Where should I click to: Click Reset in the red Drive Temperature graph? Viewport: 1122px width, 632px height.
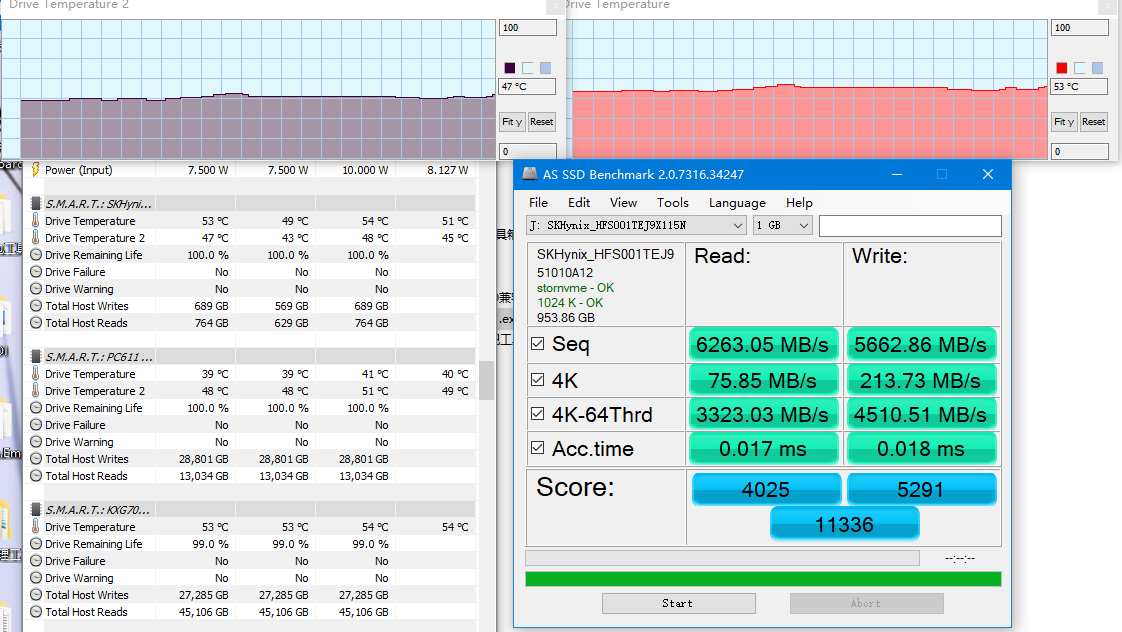coord(1093,122)
